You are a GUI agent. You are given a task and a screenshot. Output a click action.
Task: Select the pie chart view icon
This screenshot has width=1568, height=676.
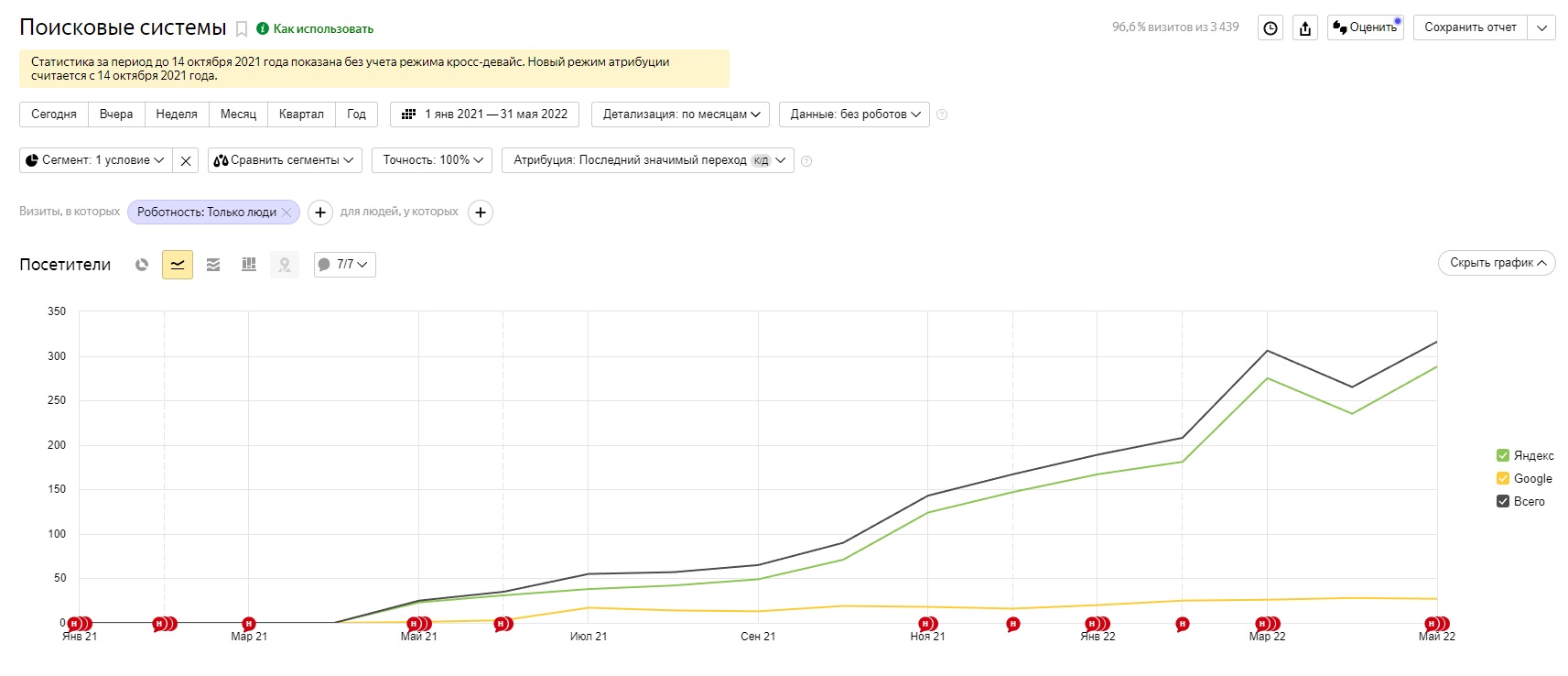142,265
